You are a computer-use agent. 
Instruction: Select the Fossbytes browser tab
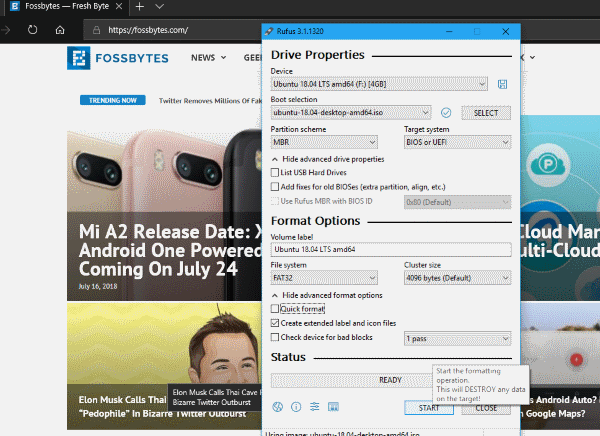(x=60, y=6)
